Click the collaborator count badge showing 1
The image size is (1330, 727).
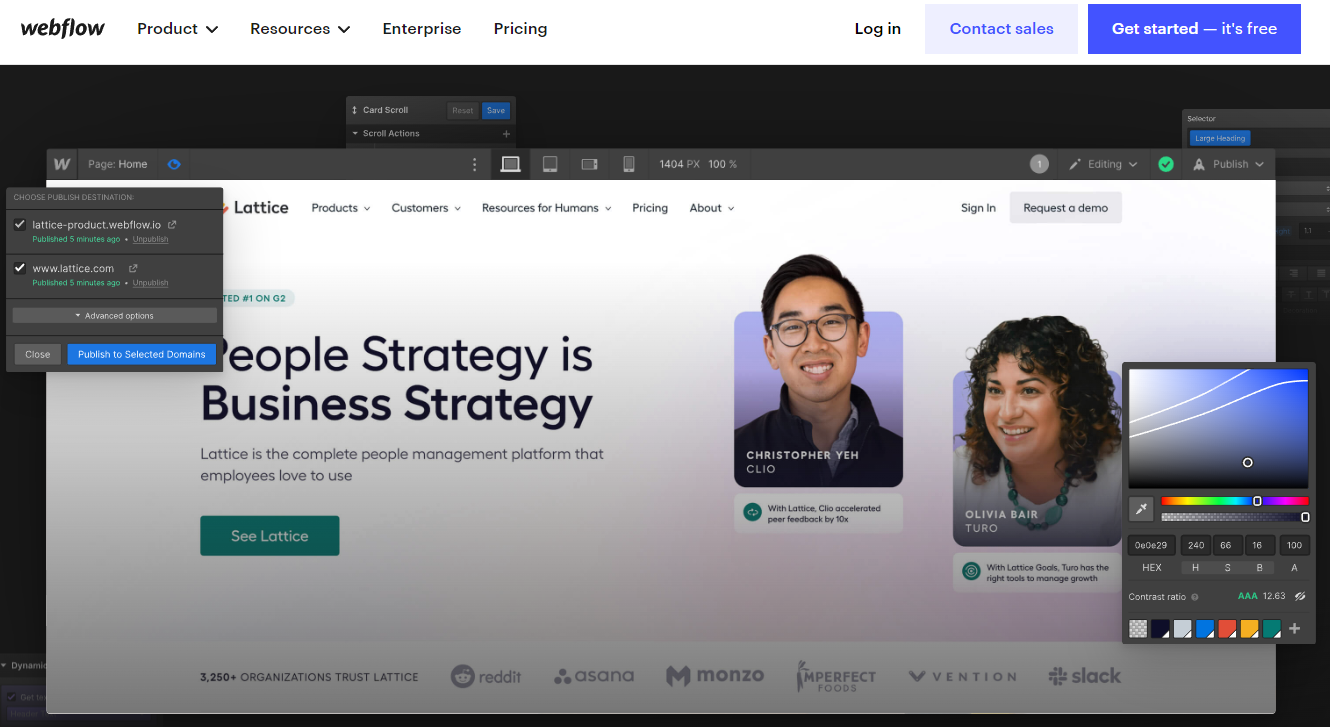pos(1039,164)
